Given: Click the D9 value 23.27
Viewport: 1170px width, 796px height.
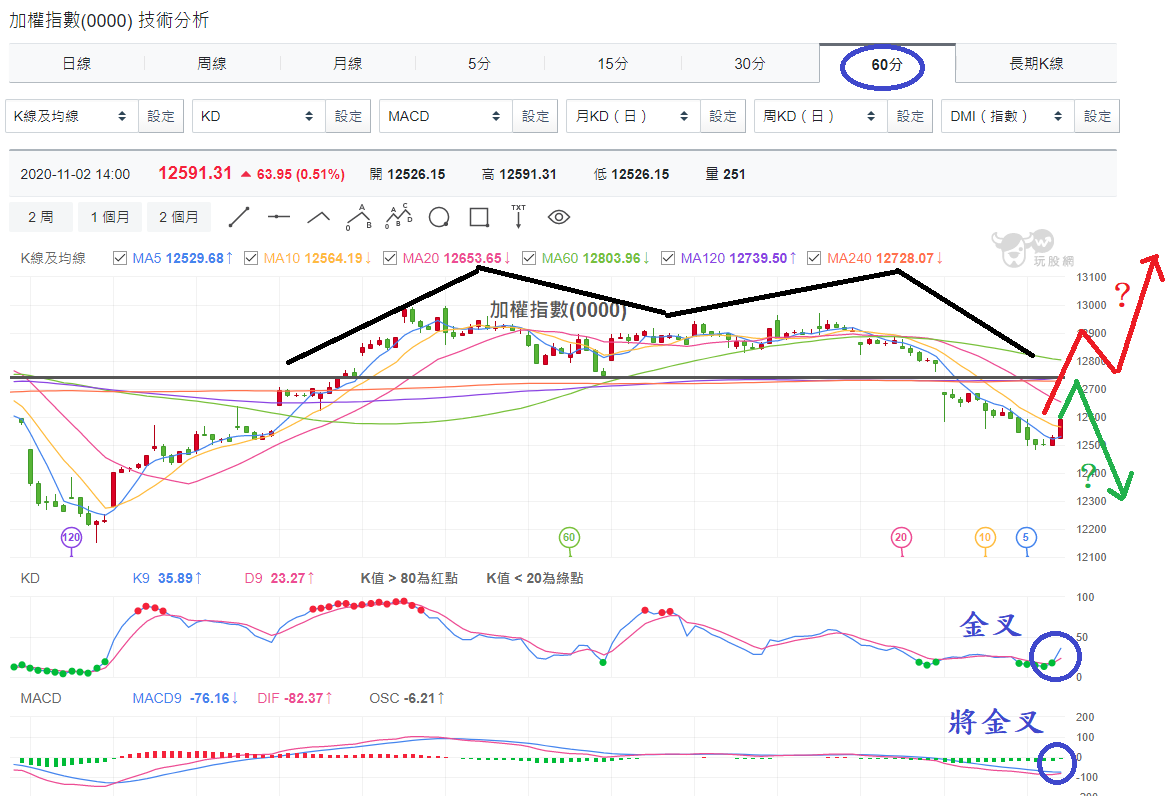Looking at the screenshot, I should click(288, 578).
